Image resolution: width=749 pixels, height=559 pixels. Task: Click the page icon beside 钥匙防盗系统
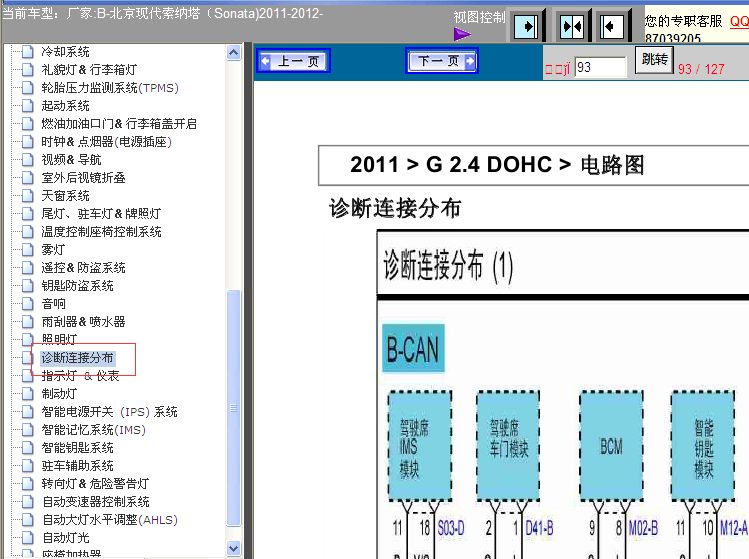pyautogui.click(x=28, y=286)
